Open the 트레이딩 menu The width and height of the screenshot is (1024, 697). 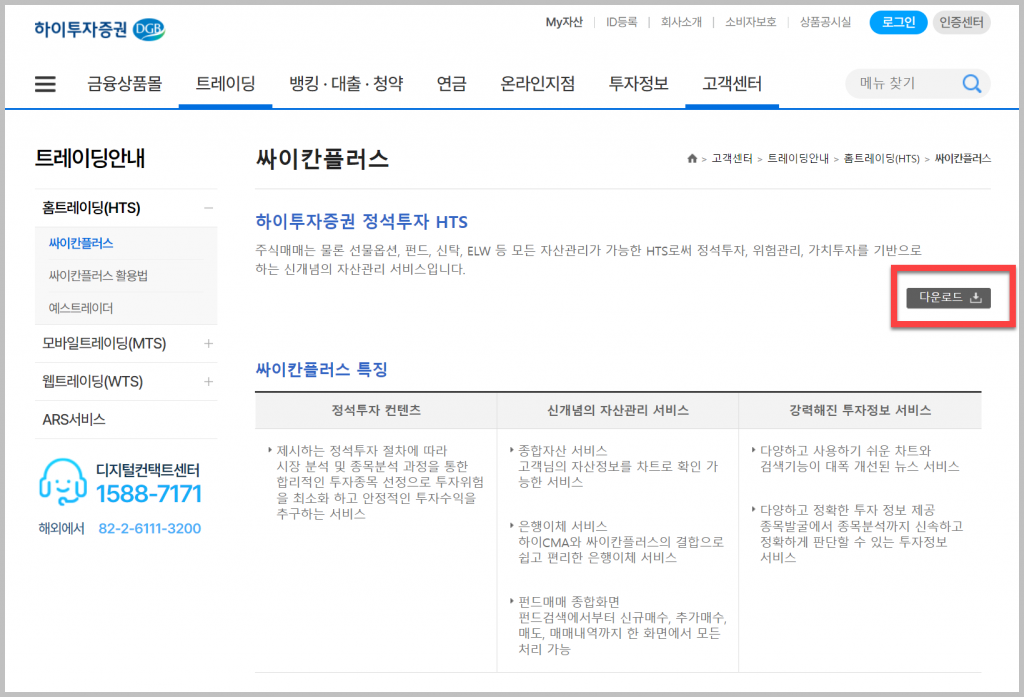(x=225, y=84)
